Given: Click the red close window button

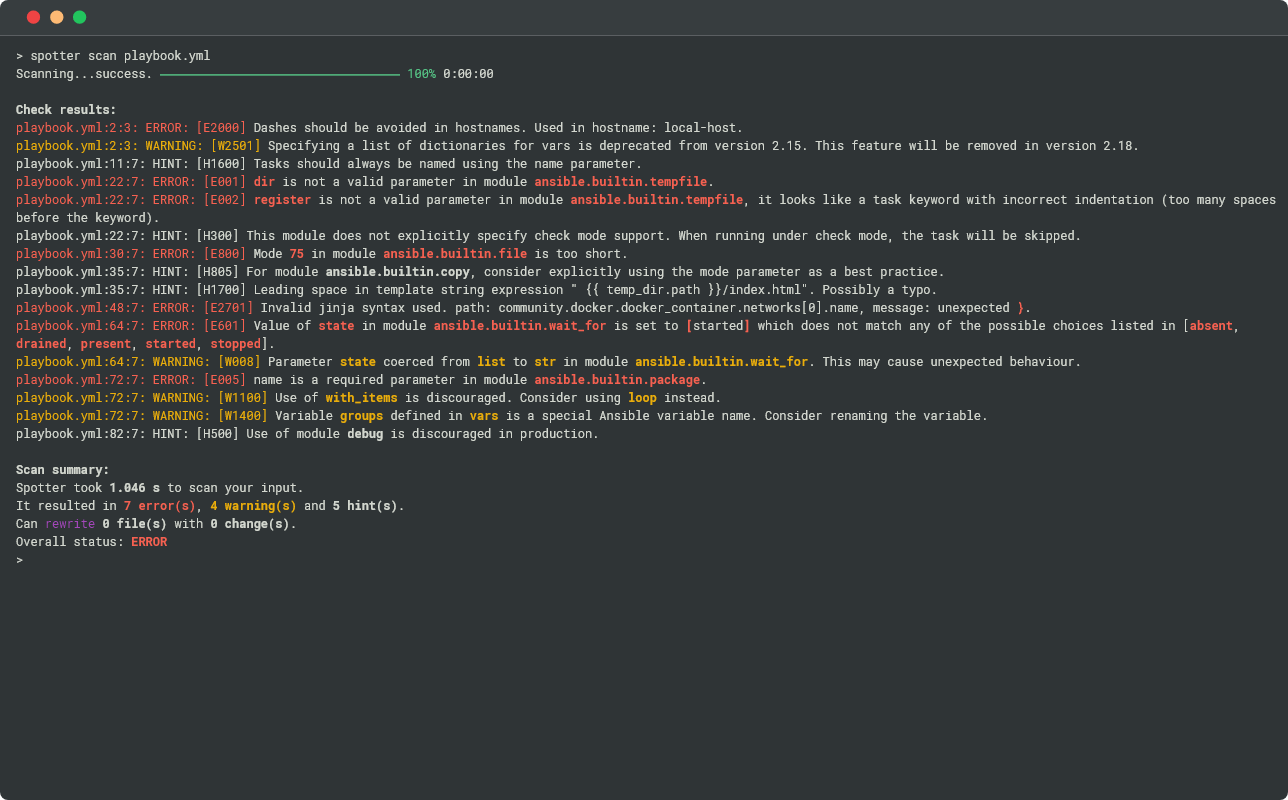Looking at the screenshot, I should (33, 17).
